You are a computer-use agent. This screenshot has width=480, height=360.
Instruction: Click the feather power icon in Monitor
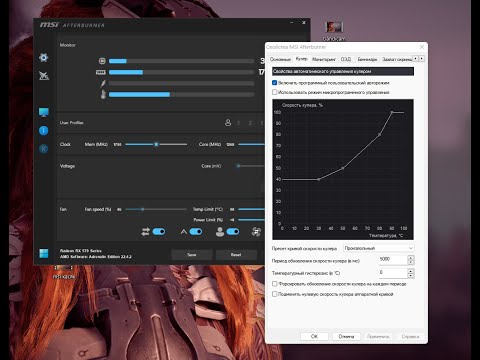103,83
